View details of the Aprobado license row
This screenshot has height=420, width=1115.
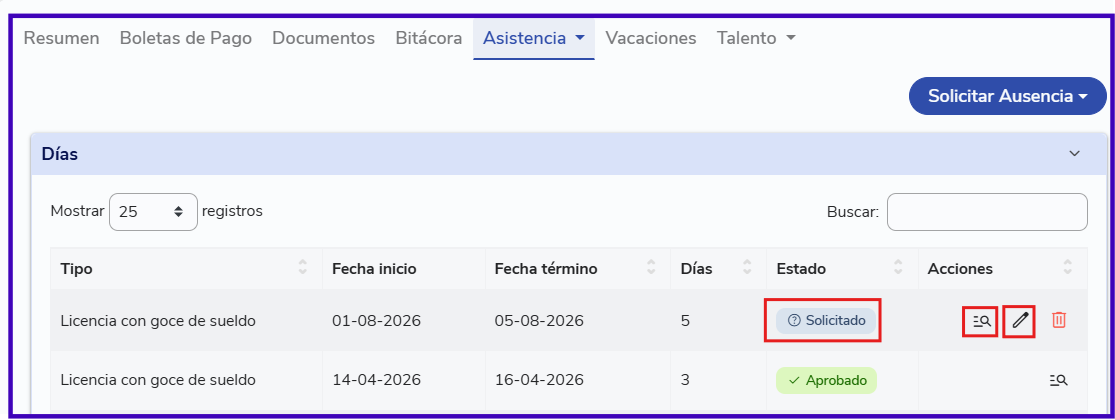click(x=1059, y=380)
